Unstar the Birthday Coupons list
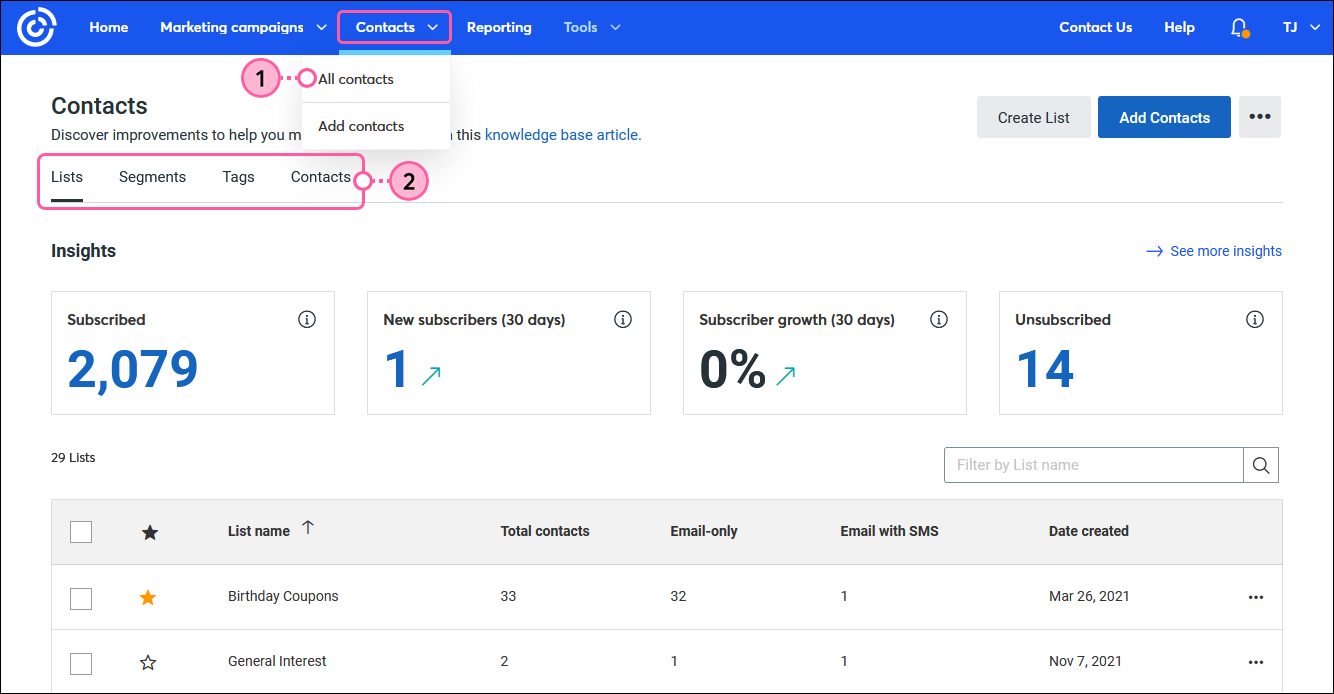1334x694 pixels. click(148, 597)
